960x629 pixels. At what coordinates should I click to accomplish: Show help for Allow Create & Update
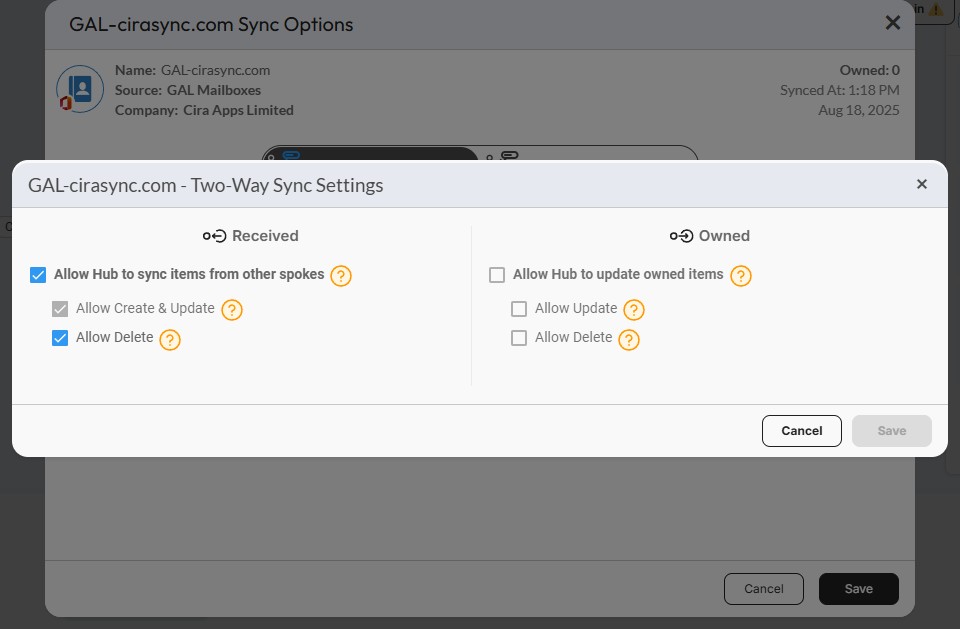[x=232, y=310]
